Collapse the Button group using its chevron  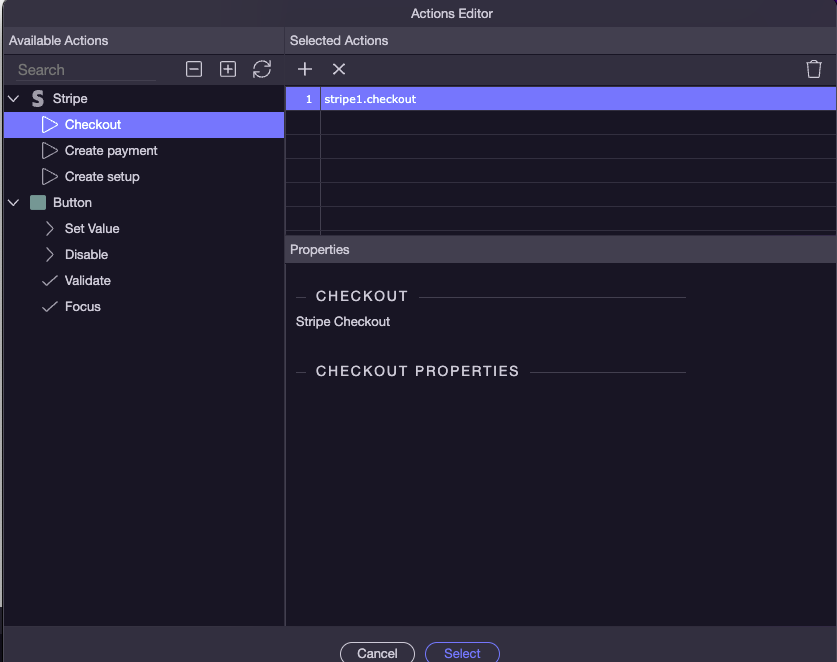coord(13,202)
